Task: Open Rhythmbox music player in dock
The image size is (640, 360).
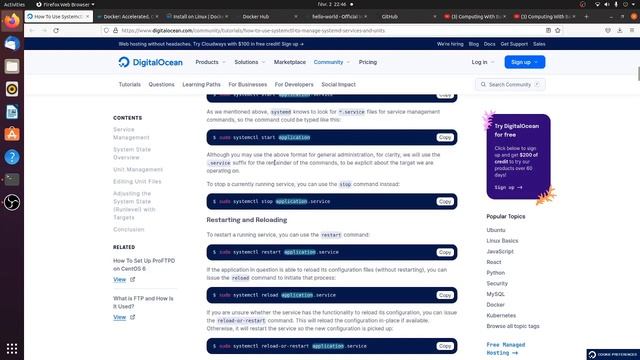Action: [12, 89]
